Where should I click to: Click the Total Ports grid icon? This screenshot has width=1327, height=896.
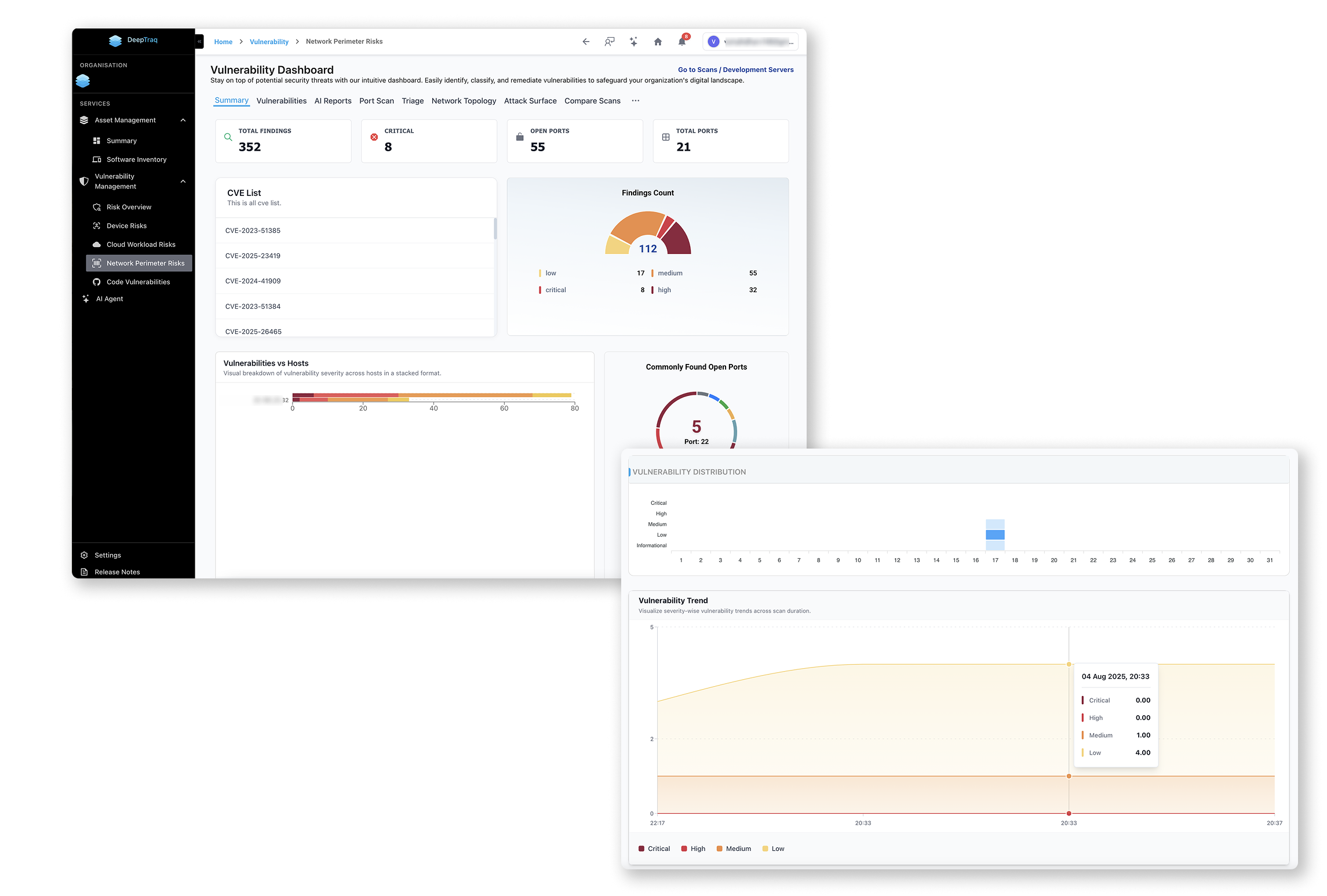pyautogui.click(x=666, y=137)
